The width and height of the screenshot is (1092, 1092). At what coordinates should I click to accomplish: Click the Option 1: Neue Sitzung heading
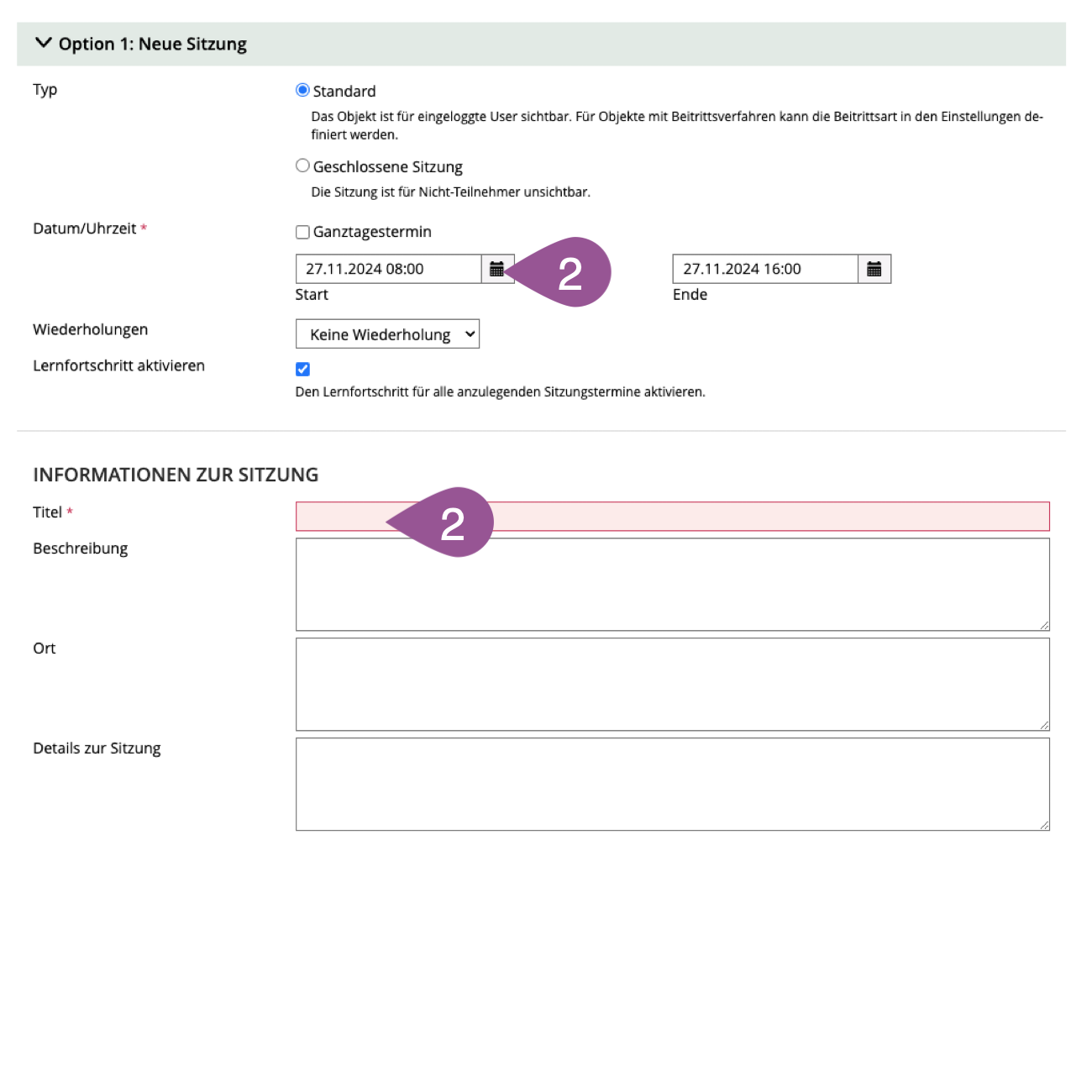point(153,44)
